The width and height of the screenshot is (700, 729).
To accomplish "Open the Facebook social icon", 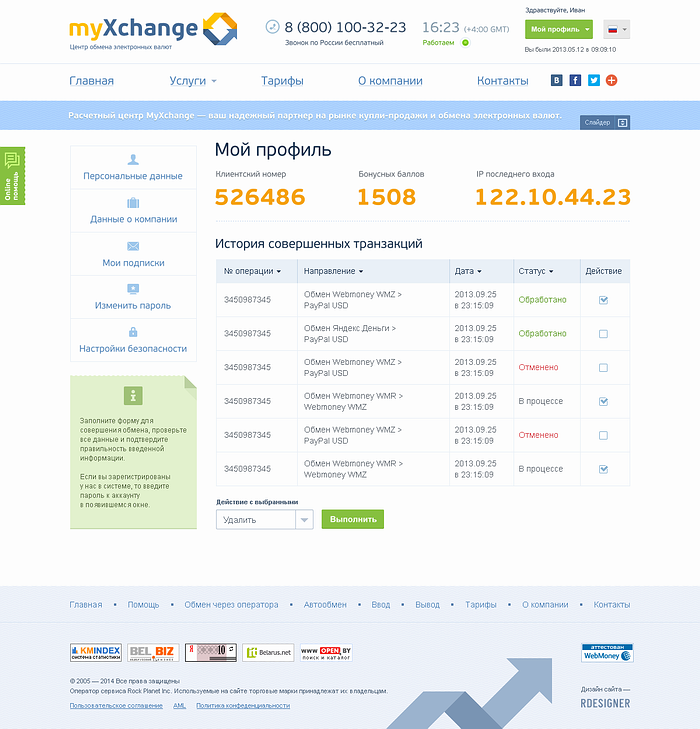I will point(575,80).
